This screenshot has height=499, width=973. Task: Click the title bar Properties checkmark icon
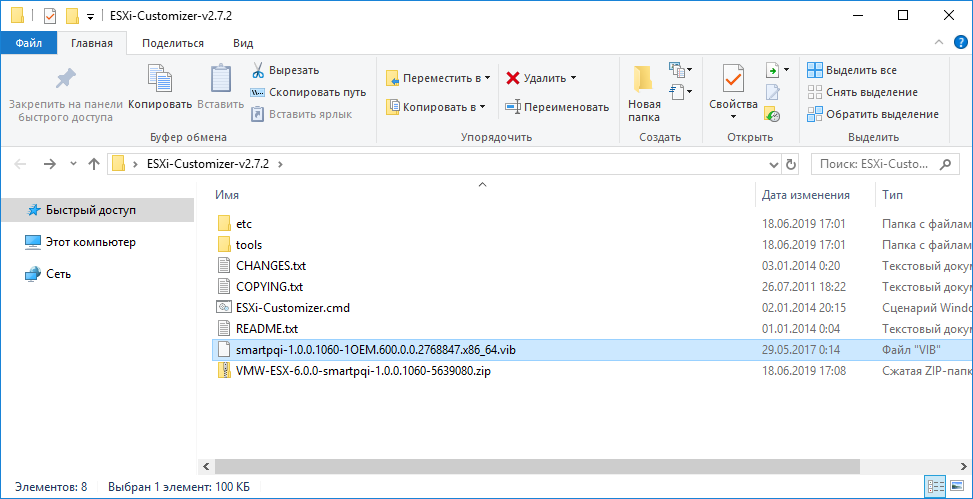(50, 15)
